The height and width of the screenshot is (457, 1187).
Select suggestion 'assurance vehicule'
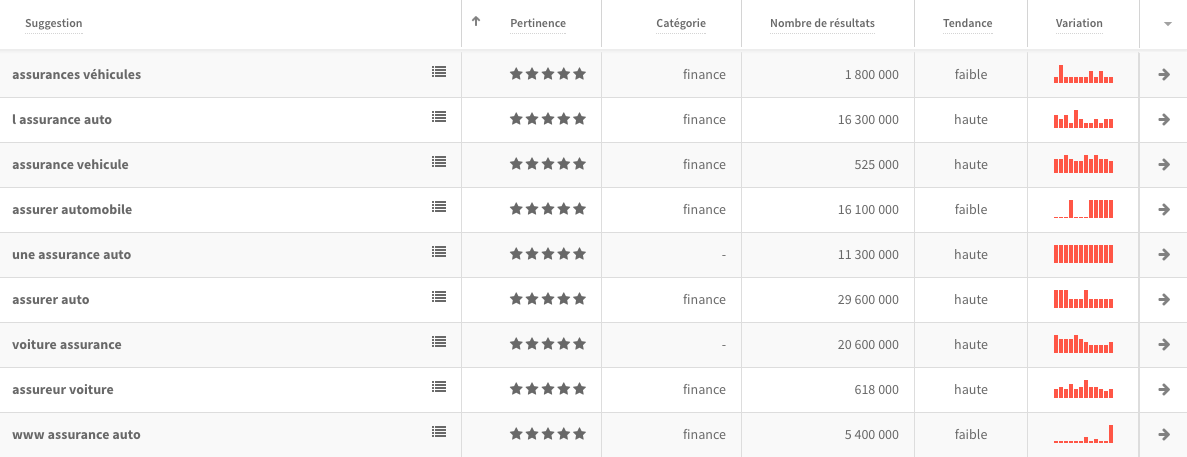click(70, 164)
